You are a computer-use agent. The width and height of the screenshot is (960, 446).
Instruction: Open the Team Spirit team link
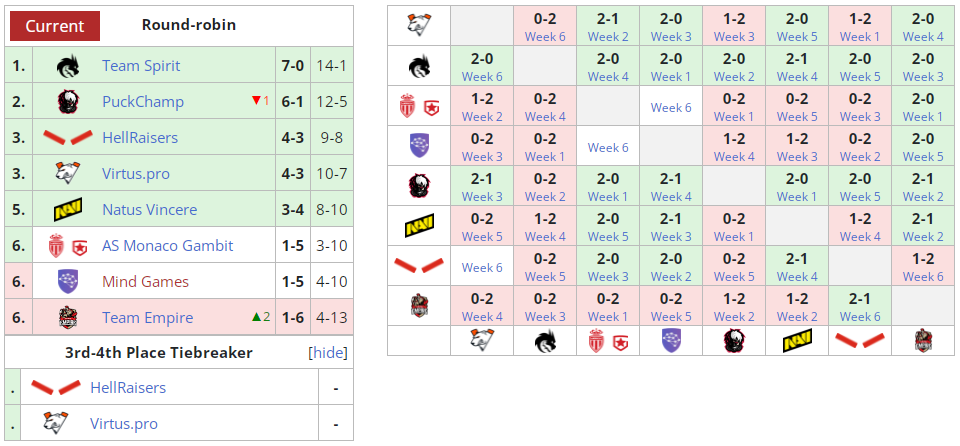(x=141, y=66)
